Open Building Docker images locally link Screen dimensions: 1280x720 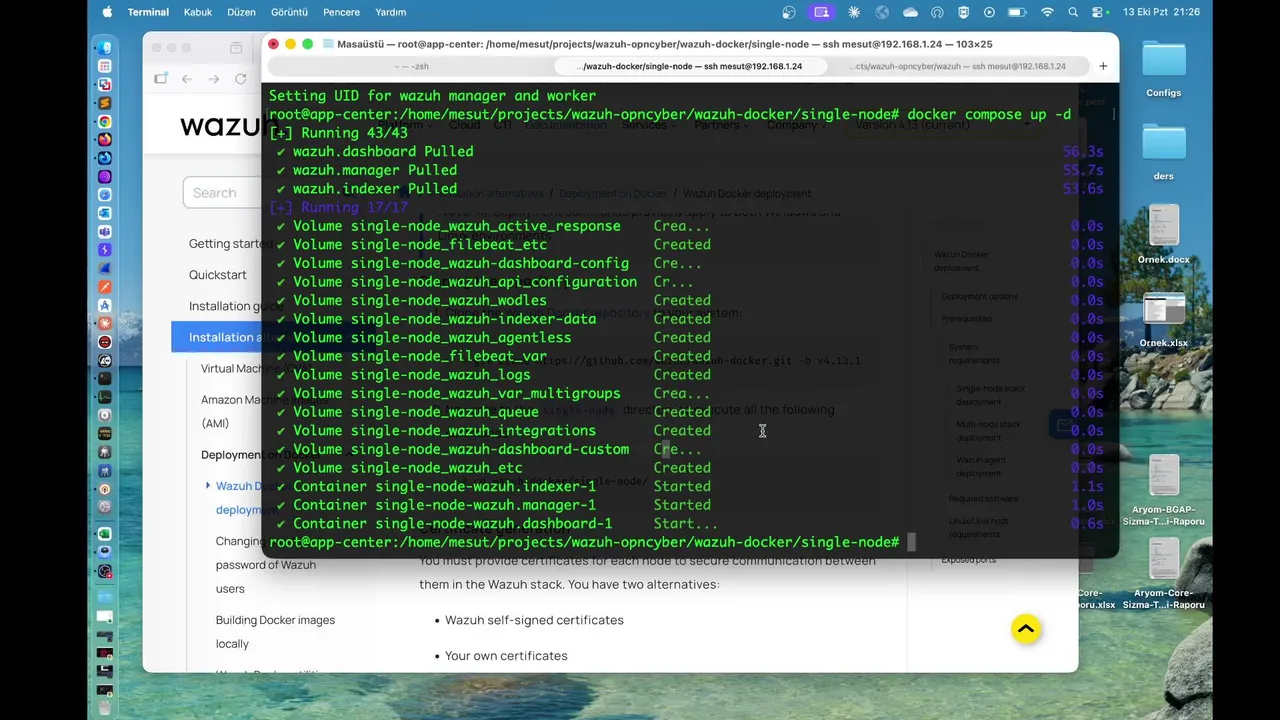point(275,632)
